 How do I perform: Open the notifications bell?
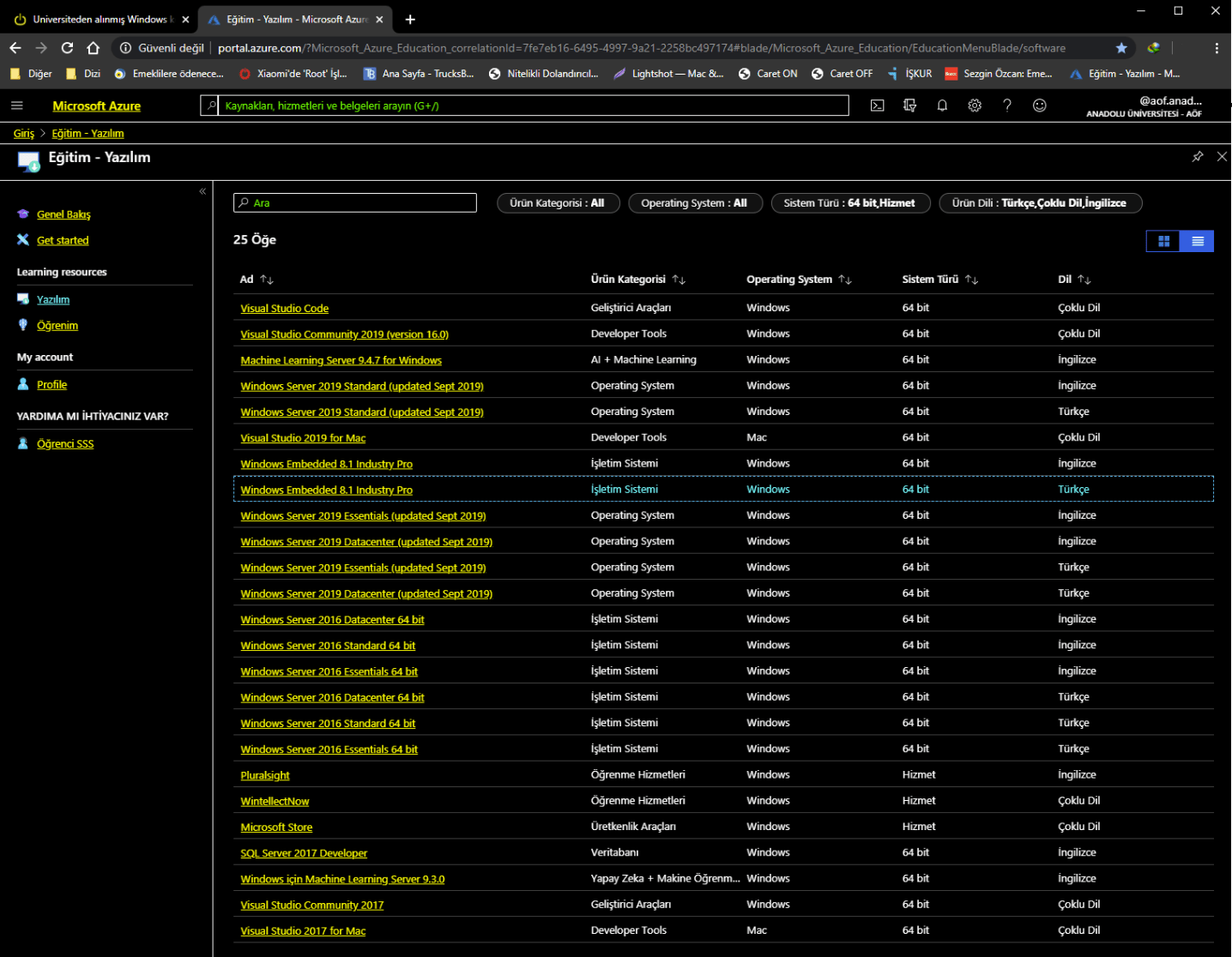(x=942, y=105)
